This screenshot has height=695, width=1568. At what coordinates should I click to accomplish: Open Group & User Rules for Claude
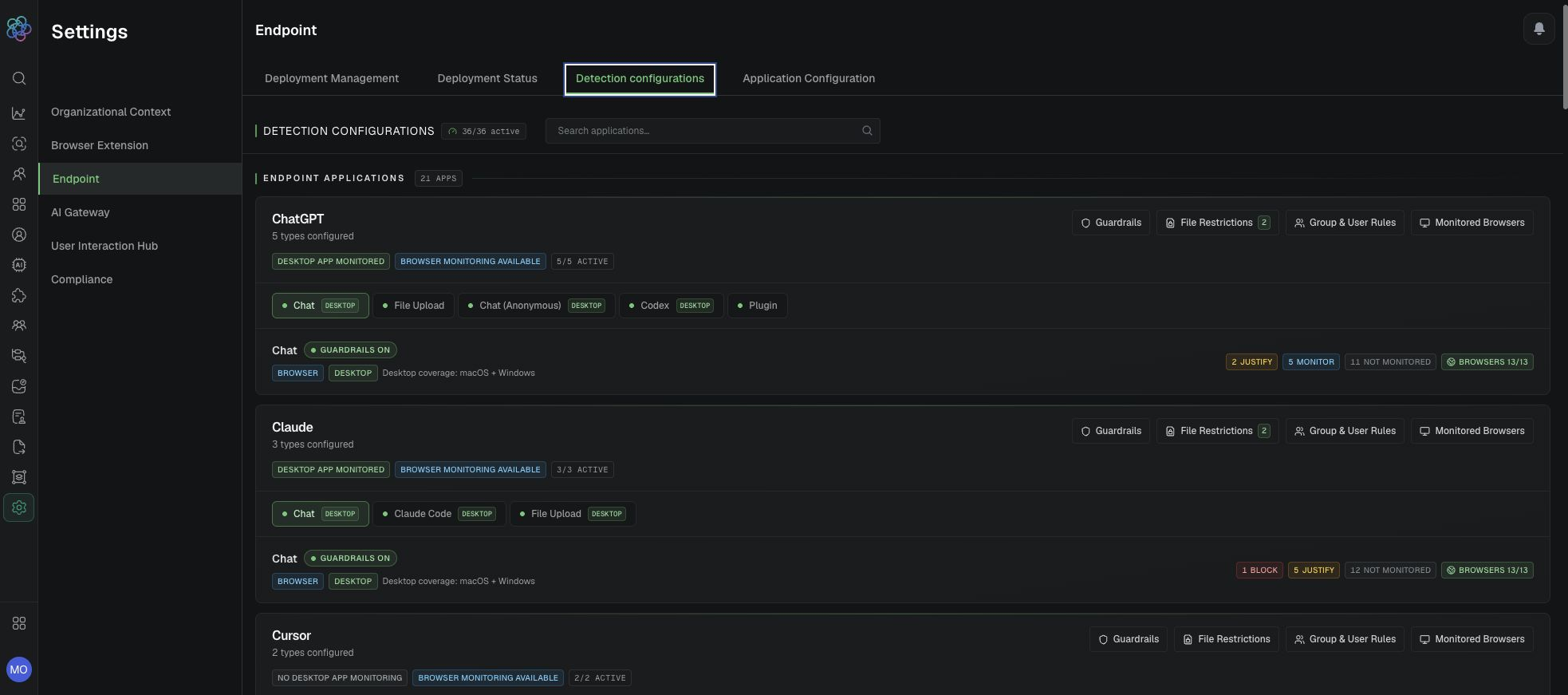[1345, 431]
